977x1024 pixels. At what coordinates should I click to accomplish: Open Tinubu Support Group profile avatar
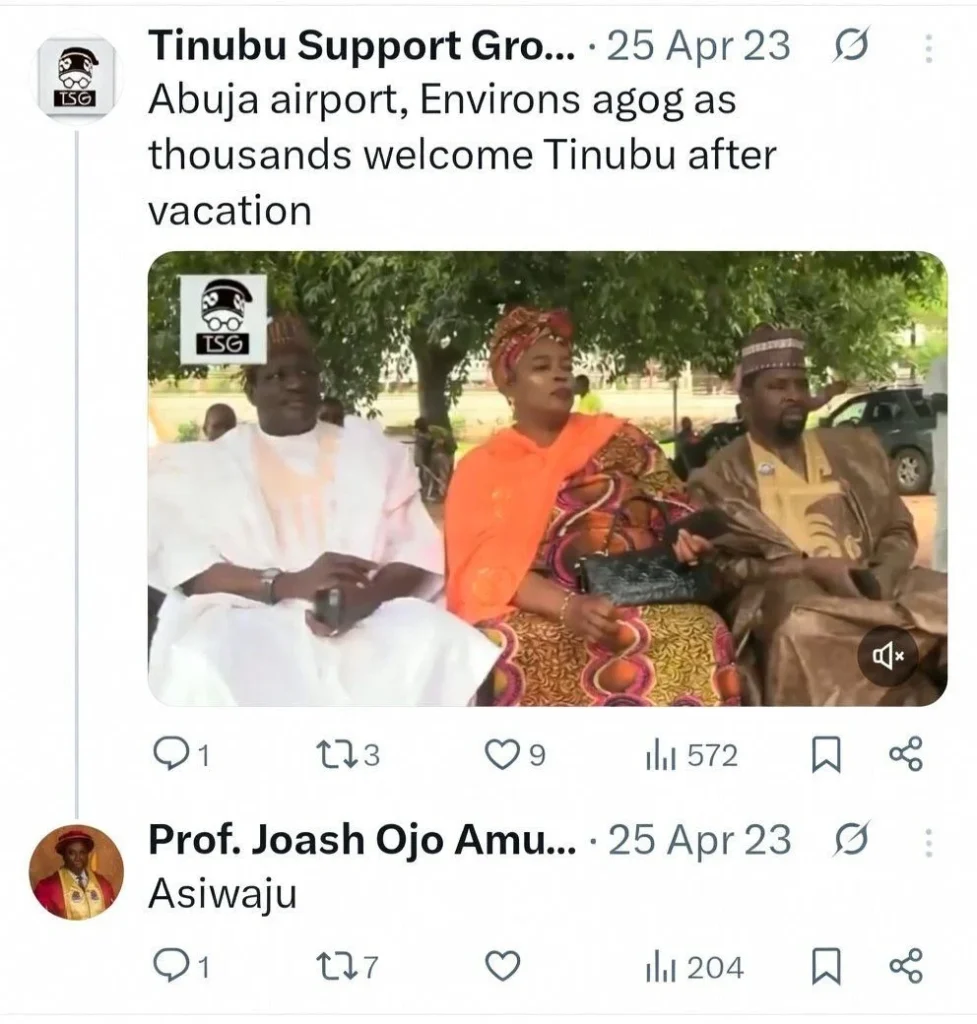pos(77,78)
